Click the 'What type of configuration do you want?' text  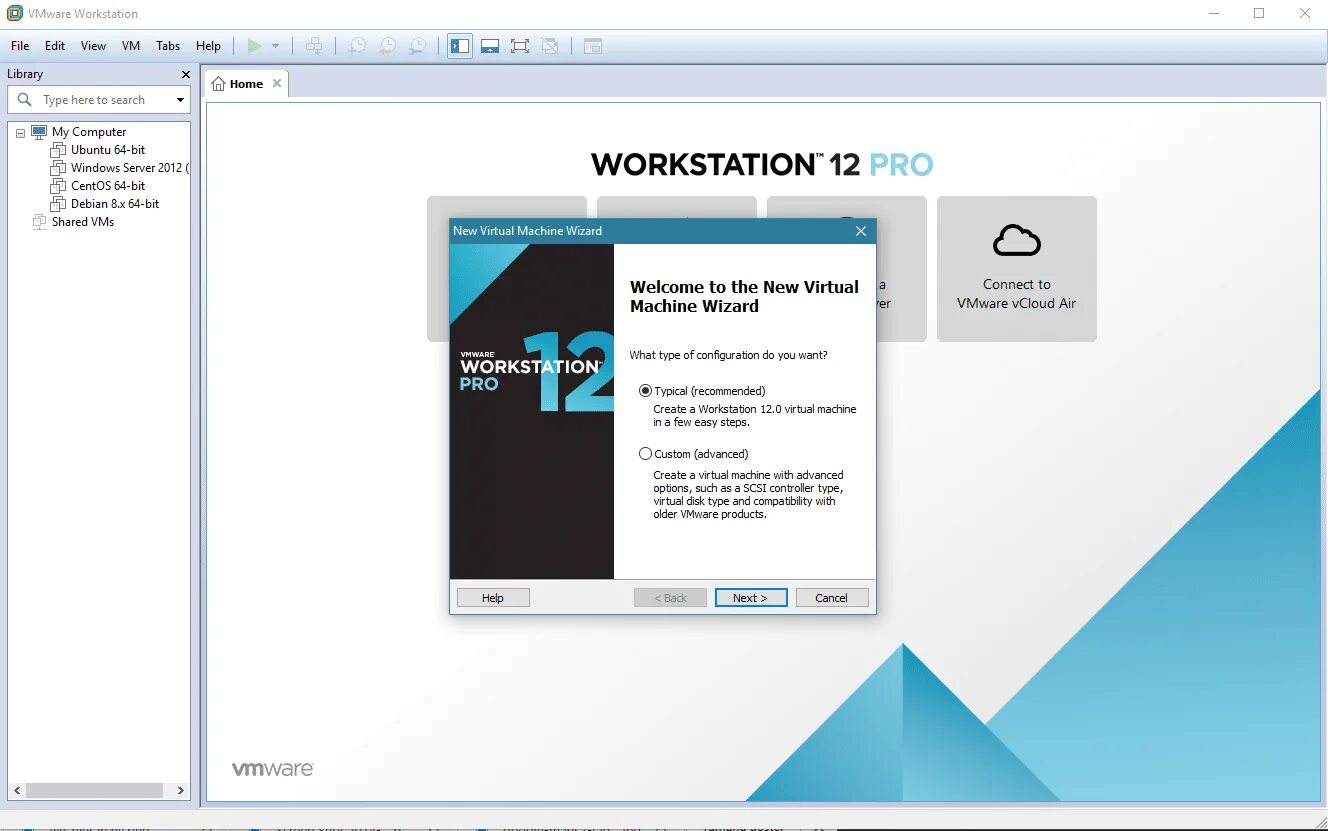pos(728,355)
